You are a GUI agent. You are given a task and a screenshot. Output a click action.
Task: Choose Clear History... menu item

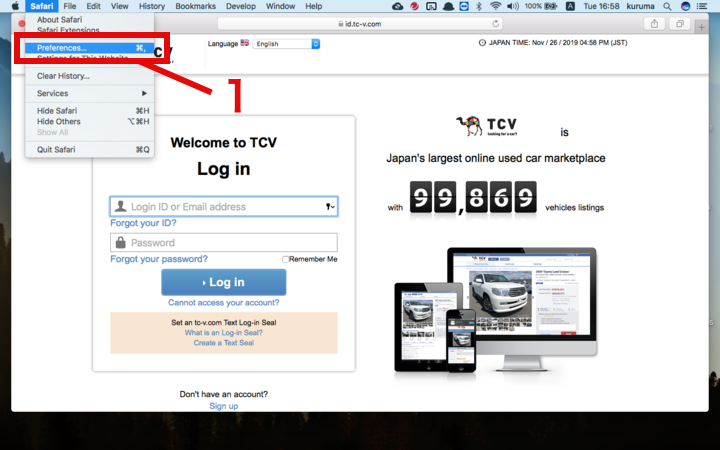click(x=63, y=76)
